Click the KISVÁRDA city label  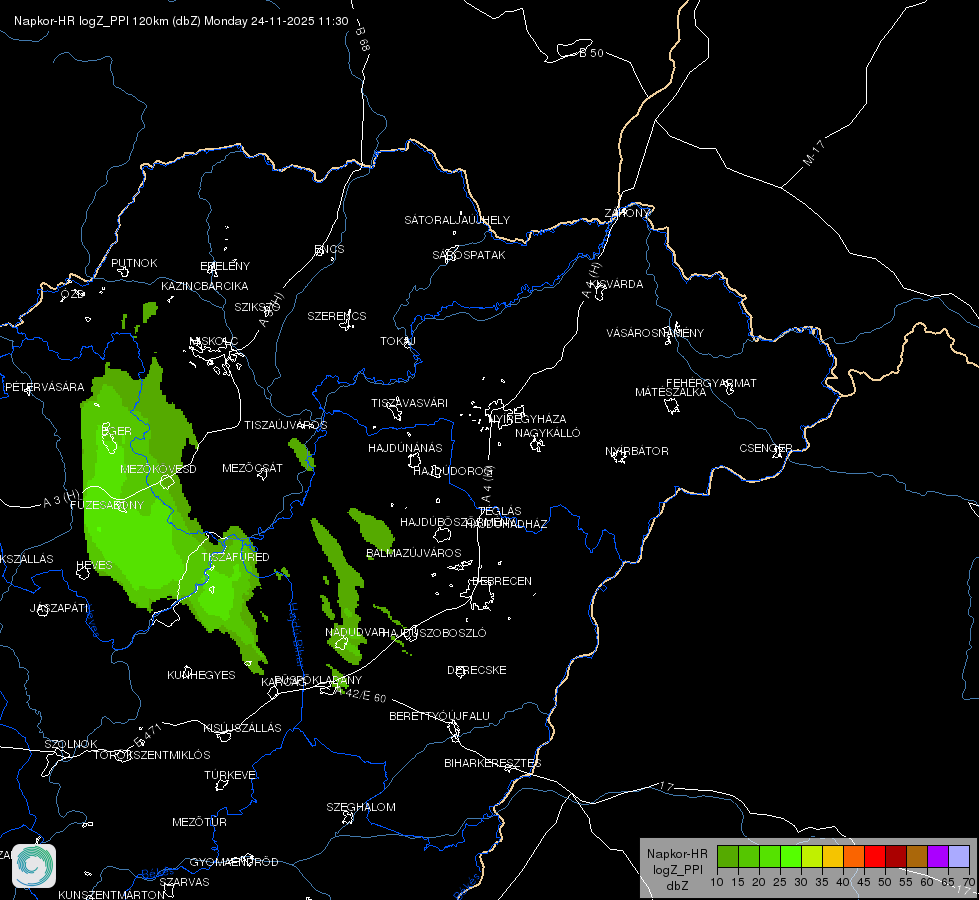tap(616, 284)
